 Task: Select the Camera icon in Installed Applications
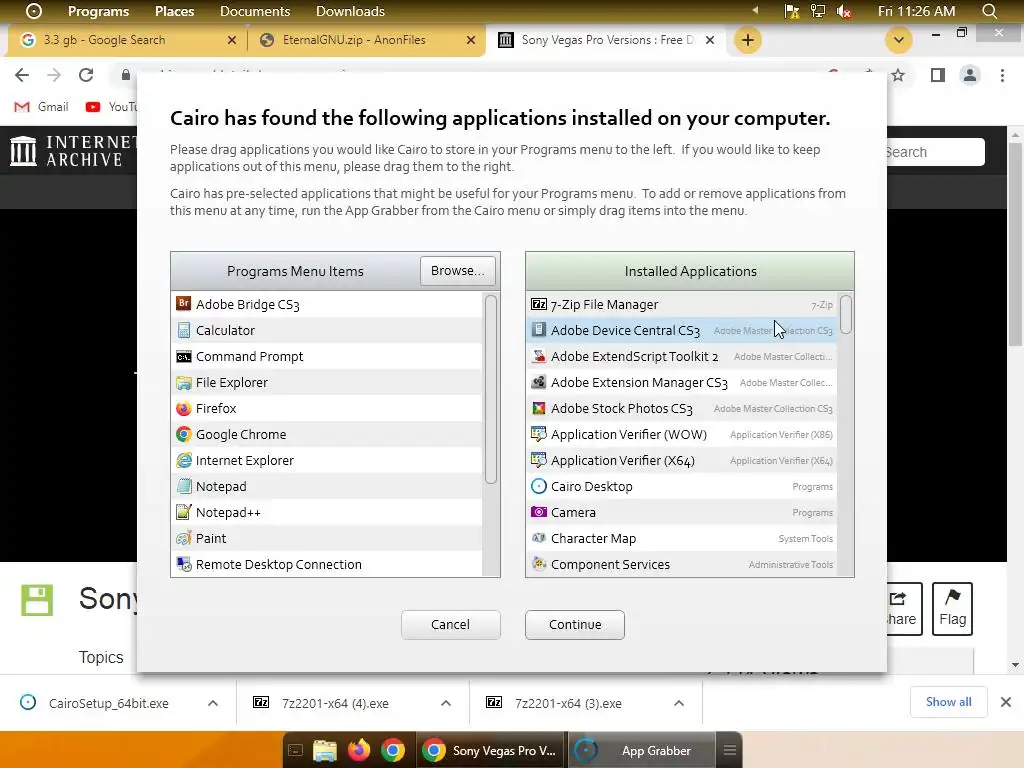(539, 513)
